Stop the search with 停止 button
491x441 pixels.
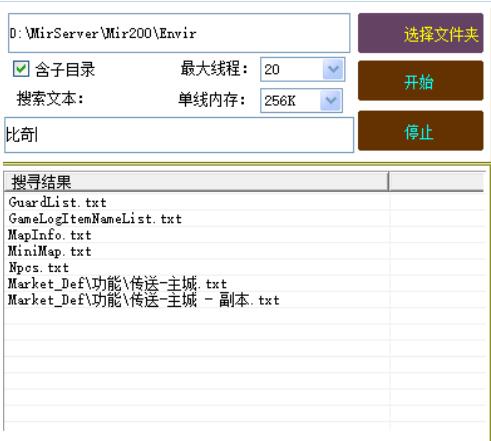coord(420,131)
